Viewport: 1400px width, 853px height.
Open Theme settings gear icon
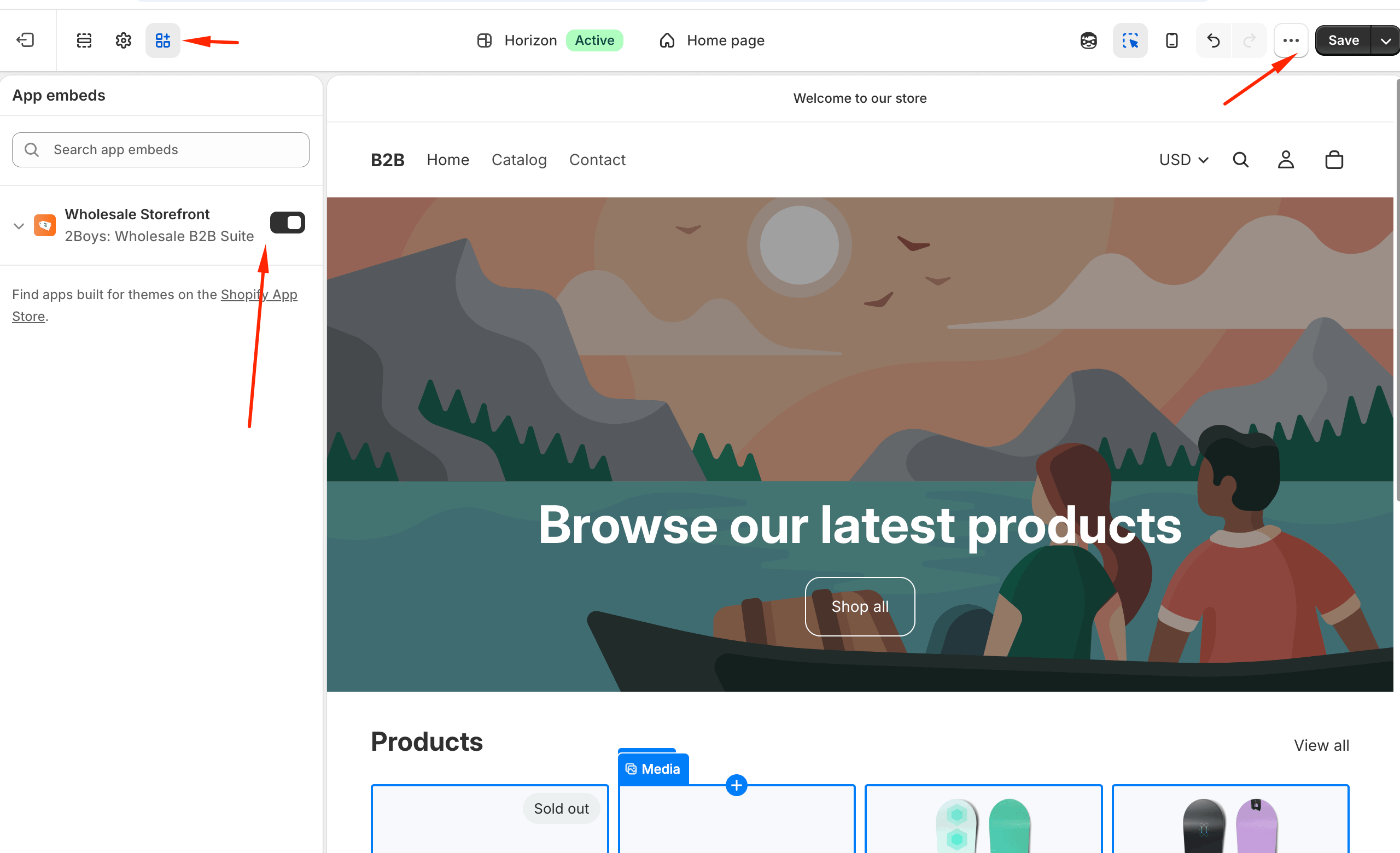(123, 40)
